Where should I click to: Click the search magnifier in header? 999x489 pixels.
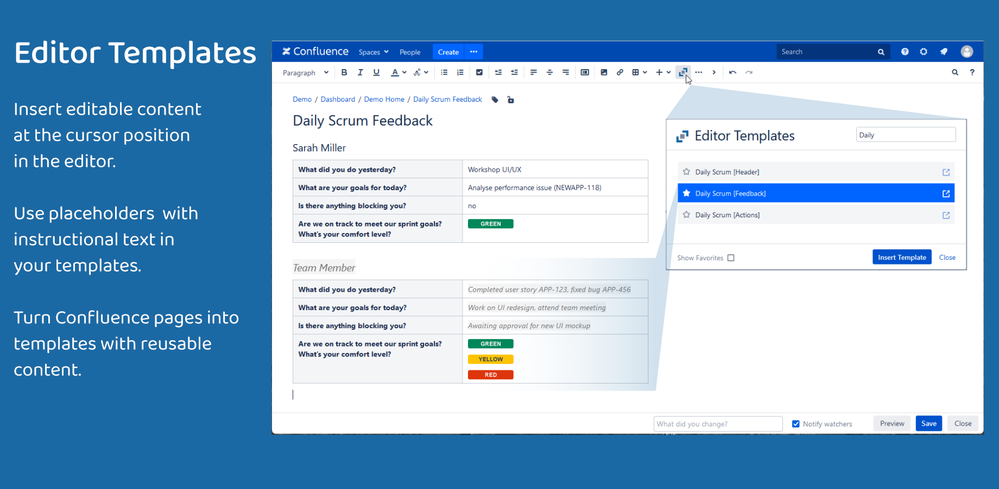881,52
